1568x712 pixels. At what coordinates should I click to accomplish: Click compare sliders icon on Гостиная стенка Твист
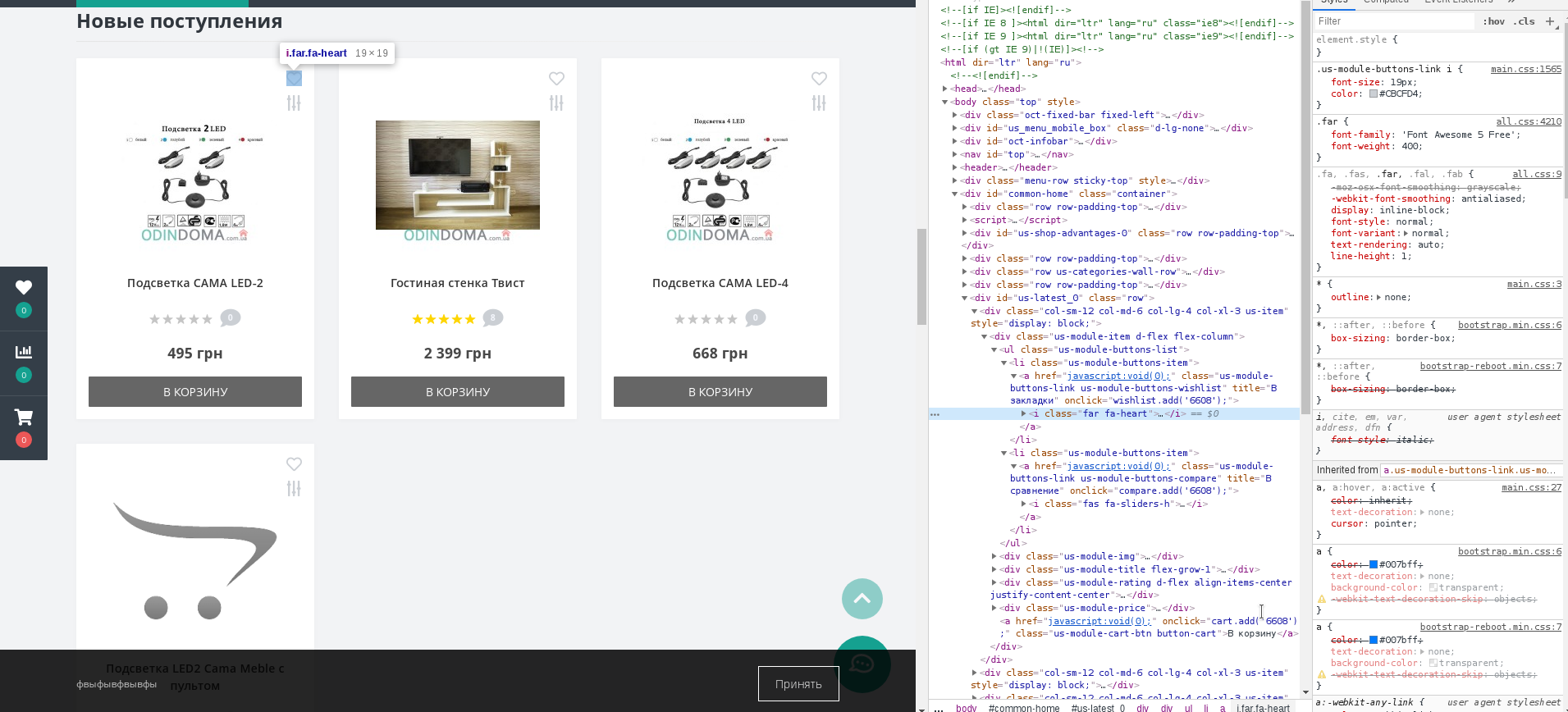[x=556, y=103]
